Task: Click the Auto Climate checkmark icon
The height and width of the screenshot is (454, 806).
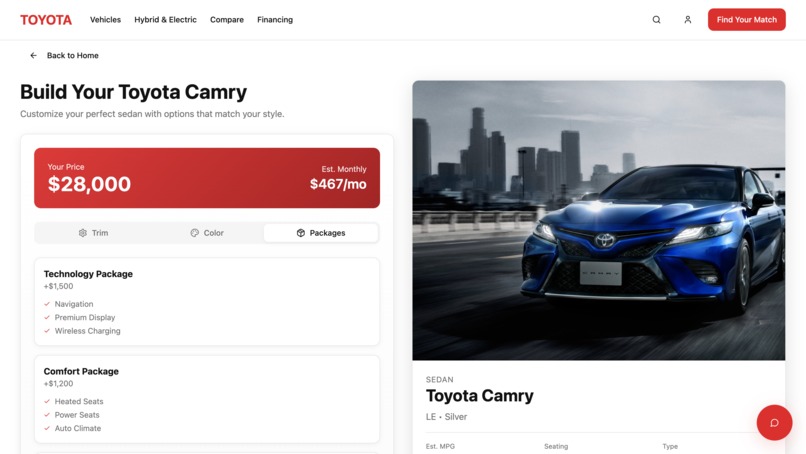Action: coord(47,428)
